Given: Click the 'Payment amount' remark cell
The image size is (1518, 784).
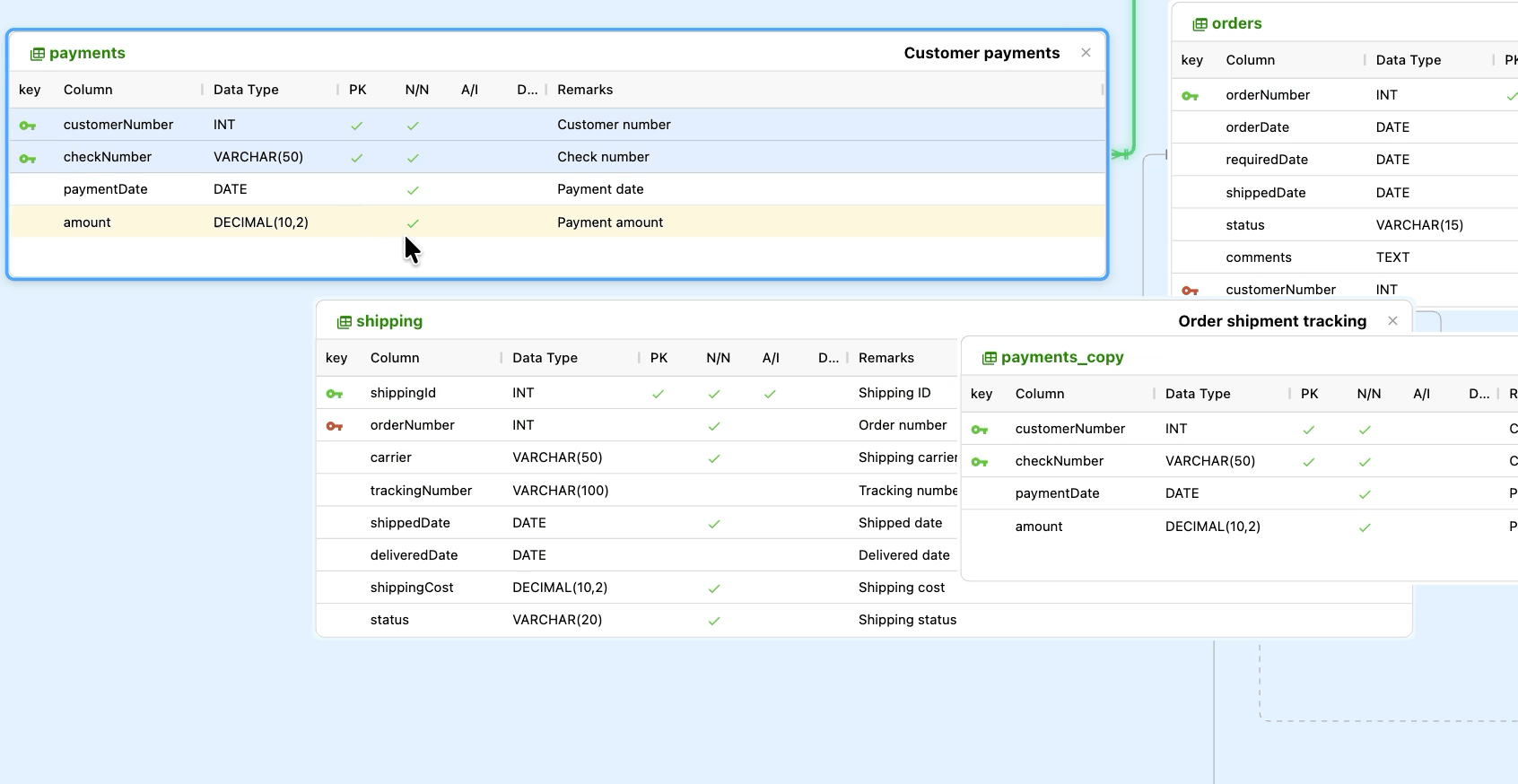Looking at the screenshot, I should click(610, 222).
